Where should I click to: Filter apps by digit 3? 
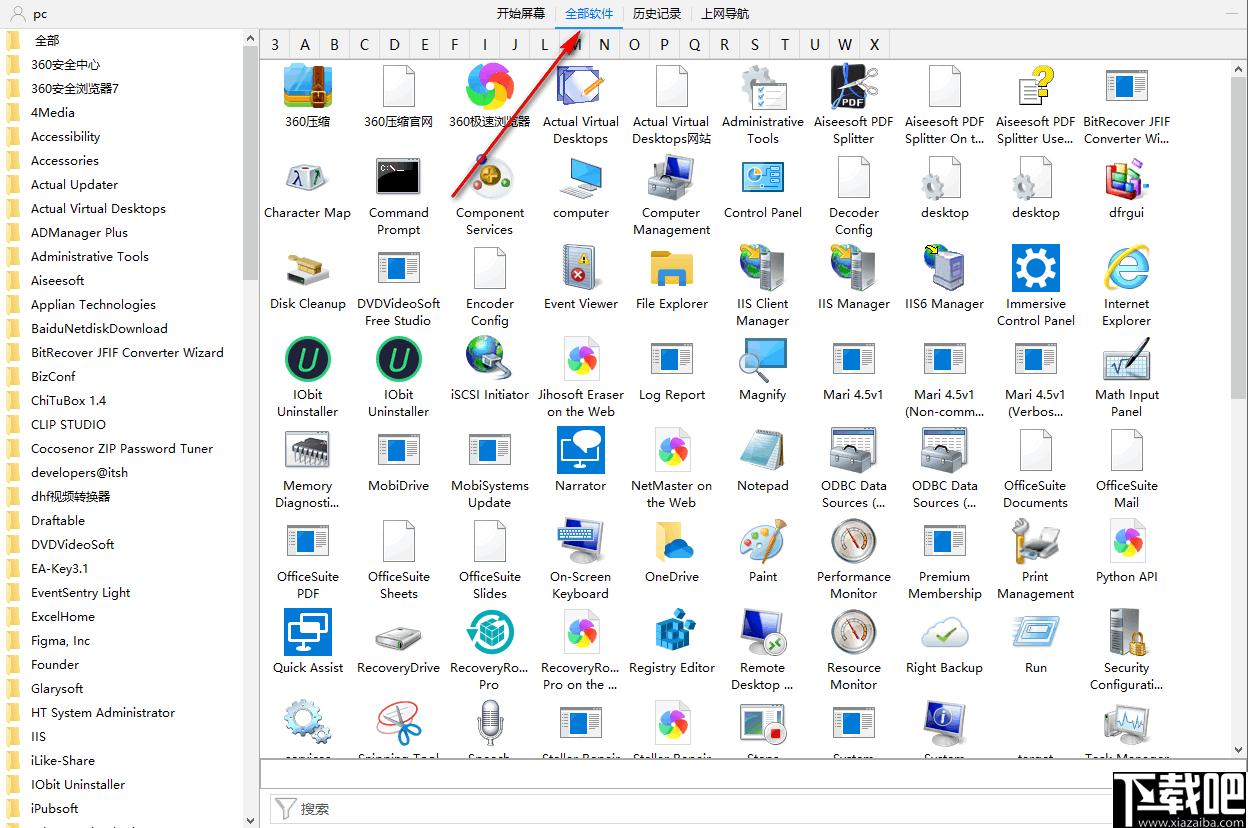click(x=275, y=45)
